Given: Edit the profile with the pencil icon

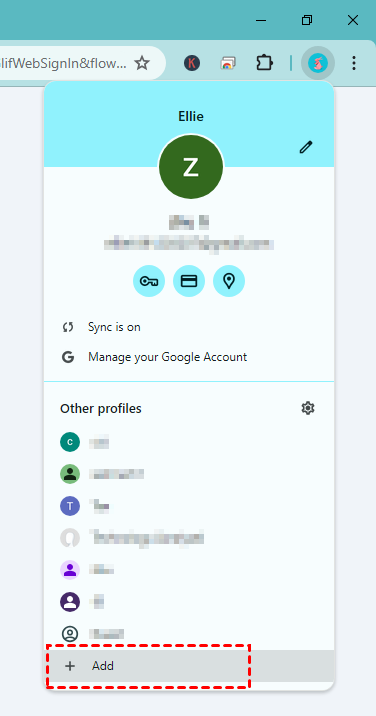Looking at the screenshot, I should [x=306, y=147].
